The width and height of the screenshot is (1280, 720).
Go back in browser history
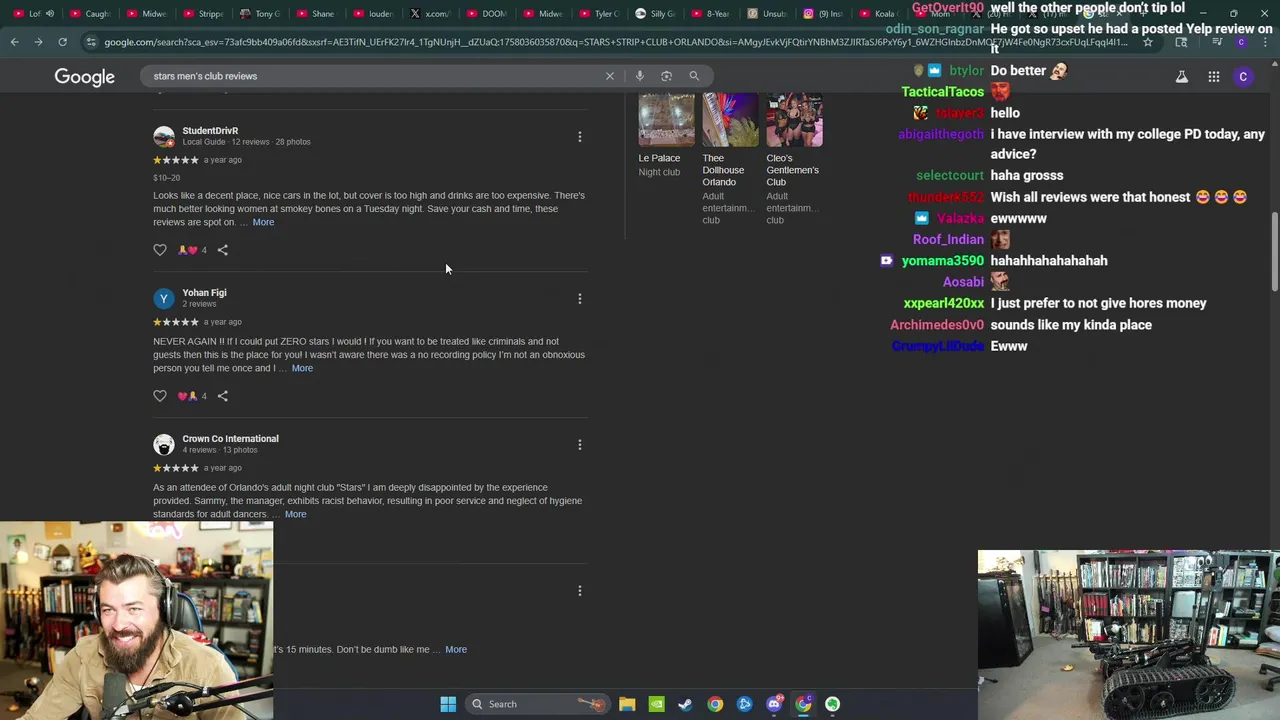coord(14,42)
